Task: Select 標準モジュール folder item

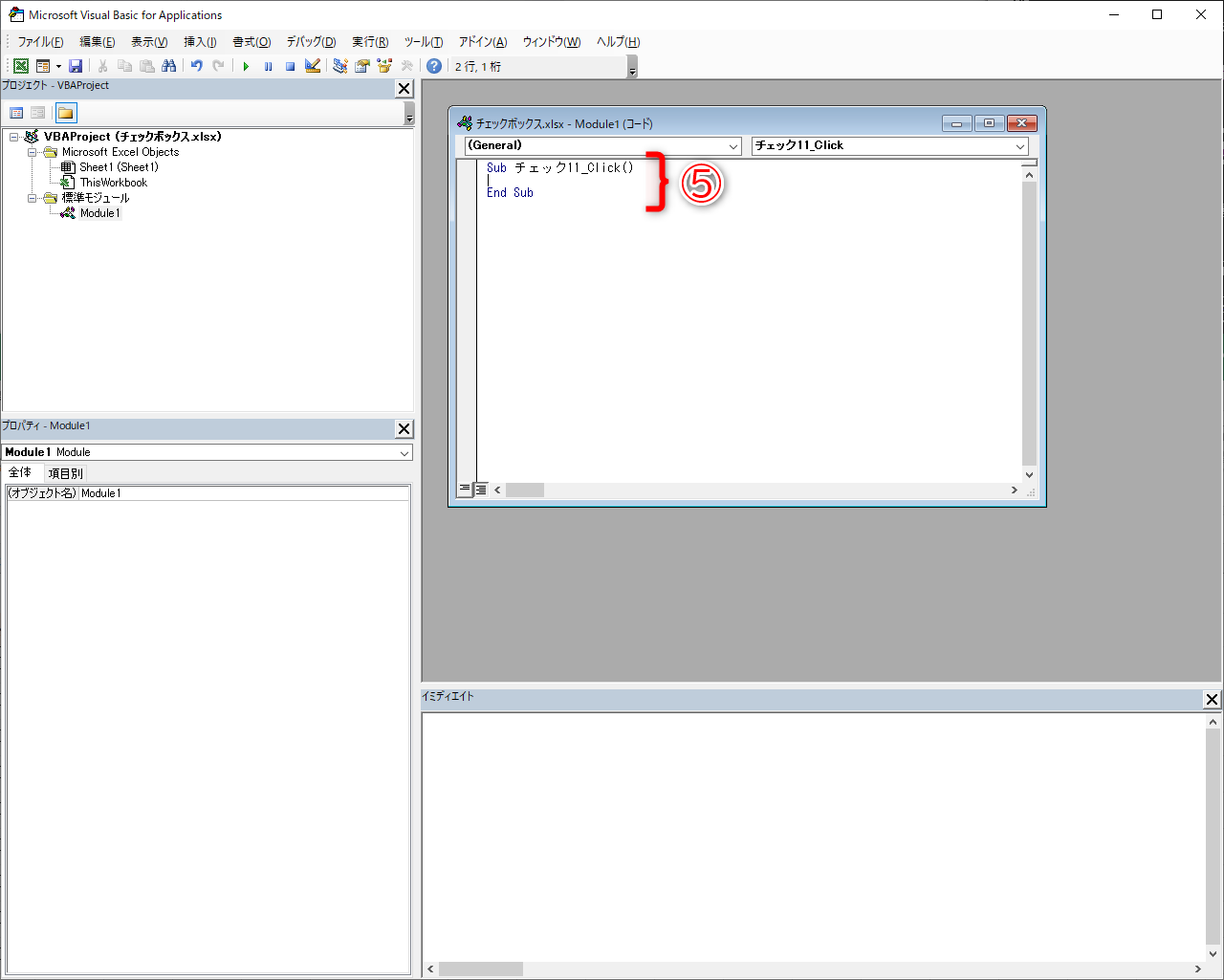Action: tap(96, 198)
